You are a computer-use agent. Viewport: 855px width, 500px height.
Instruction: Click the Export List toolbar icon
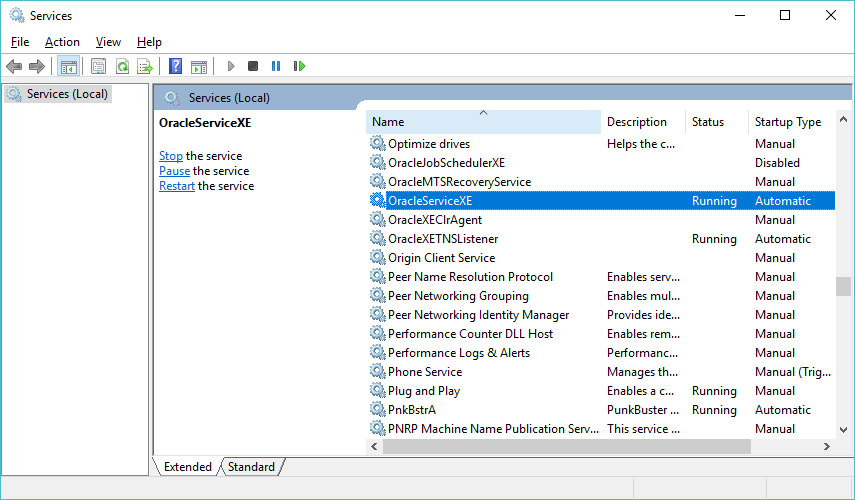point(145,67)
